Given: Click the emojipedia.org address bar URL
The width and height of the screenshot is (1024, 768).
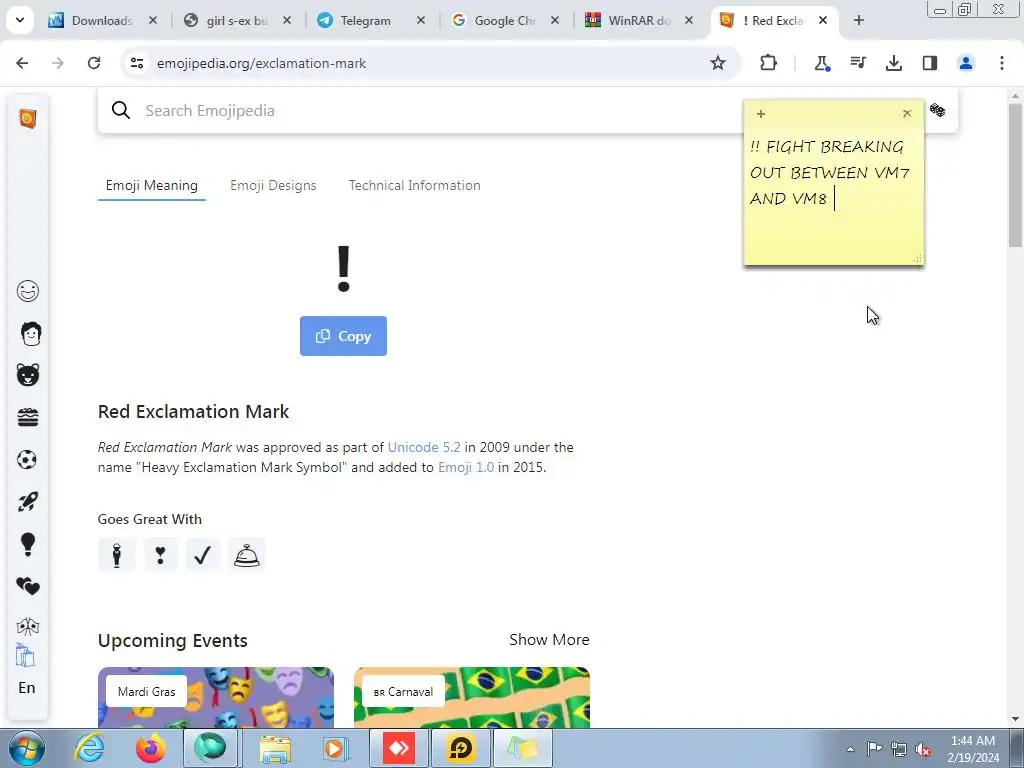Looking at the screenshot, I should [261, 63].
